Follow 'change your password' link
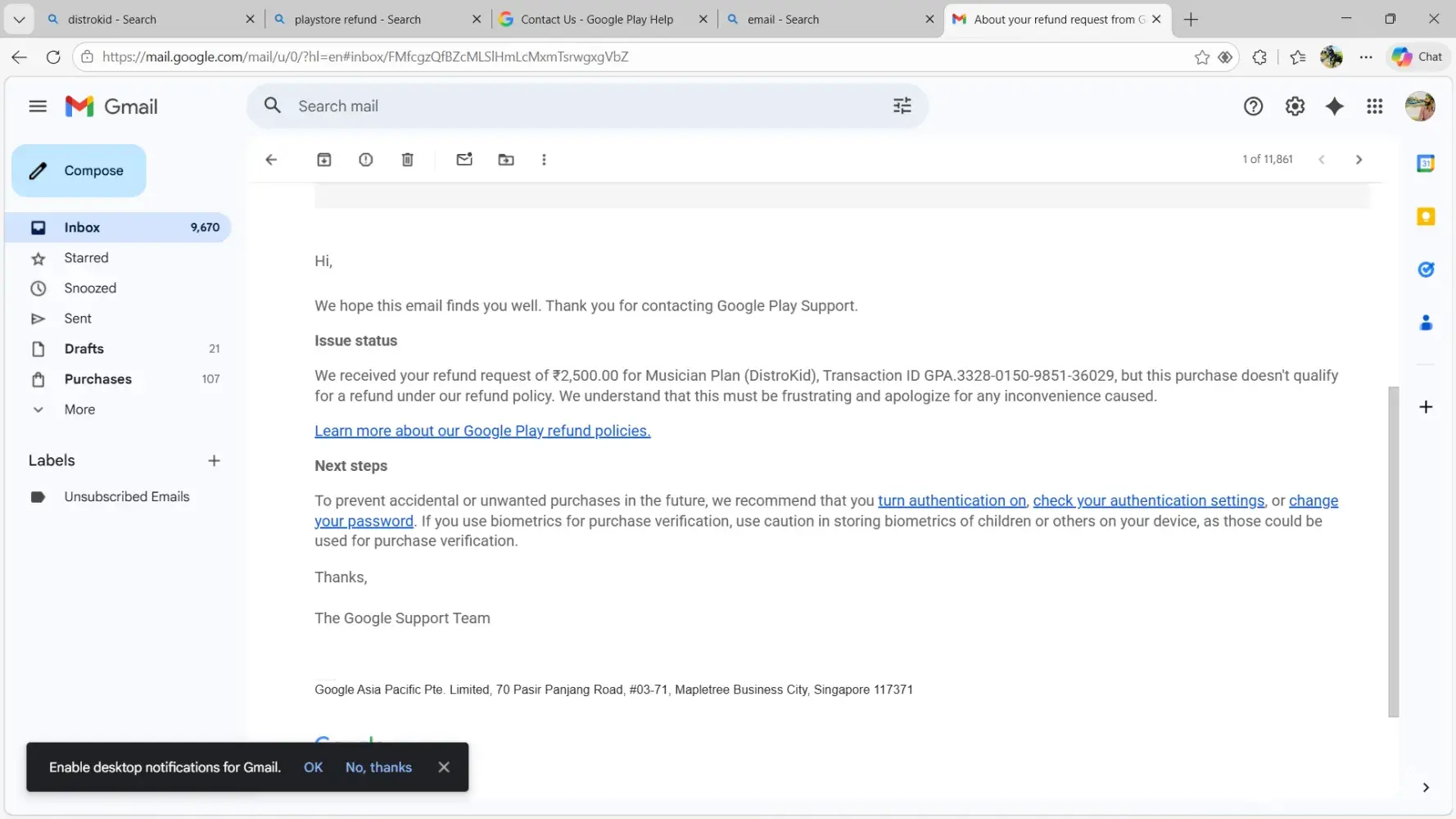Viewport: 1456px width, 819px height. click(x=1314, y=500)
